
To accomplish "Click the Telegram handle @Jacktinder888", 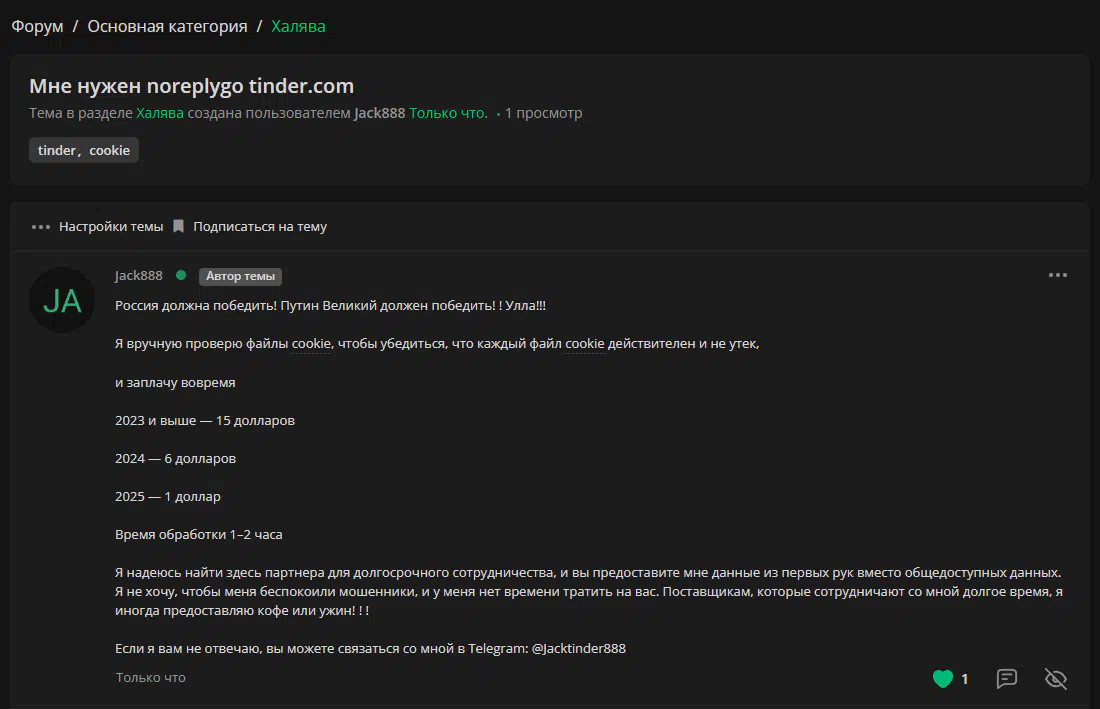I will tap(579, 649).
